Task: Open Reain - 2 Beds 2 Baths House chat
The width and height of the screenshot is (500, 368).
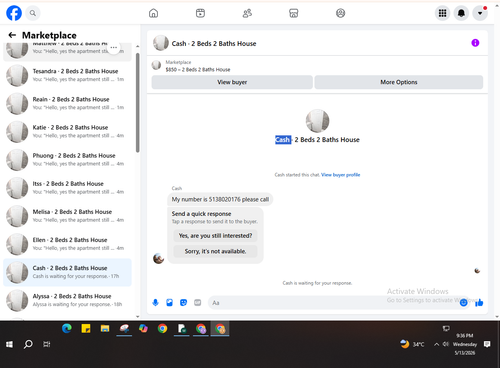Action: click(x=67, y=103)
